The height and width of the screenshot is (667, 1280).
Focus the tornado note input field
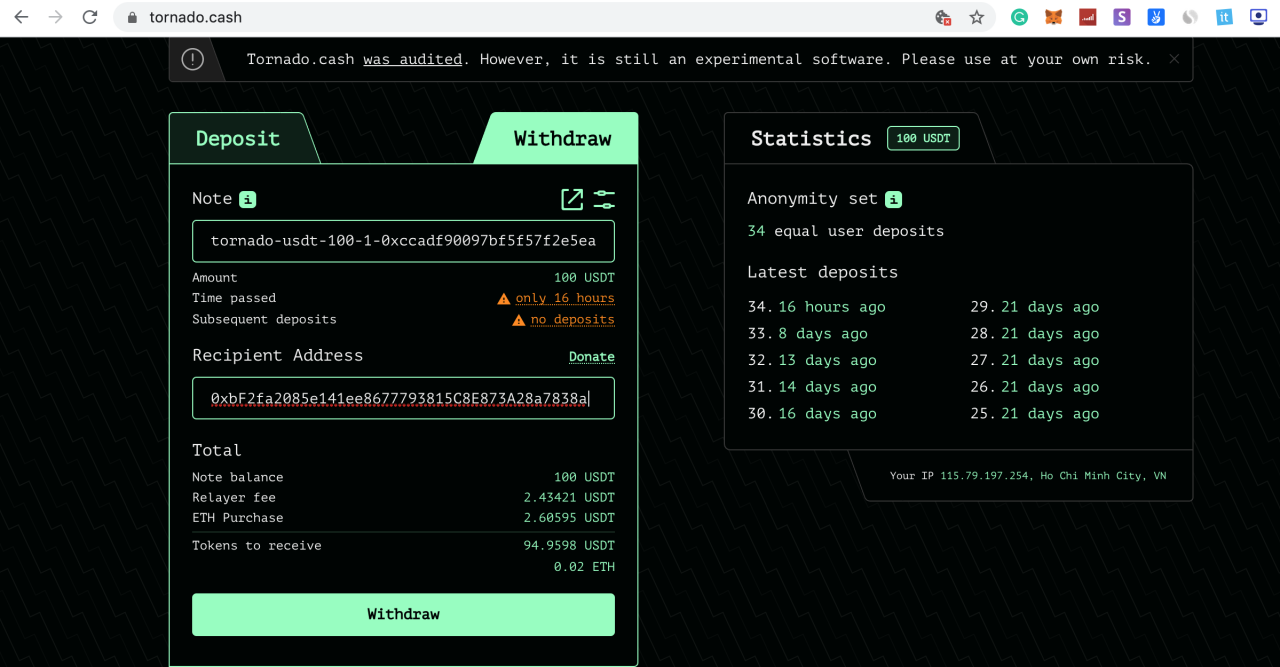[x=403, y=241]
